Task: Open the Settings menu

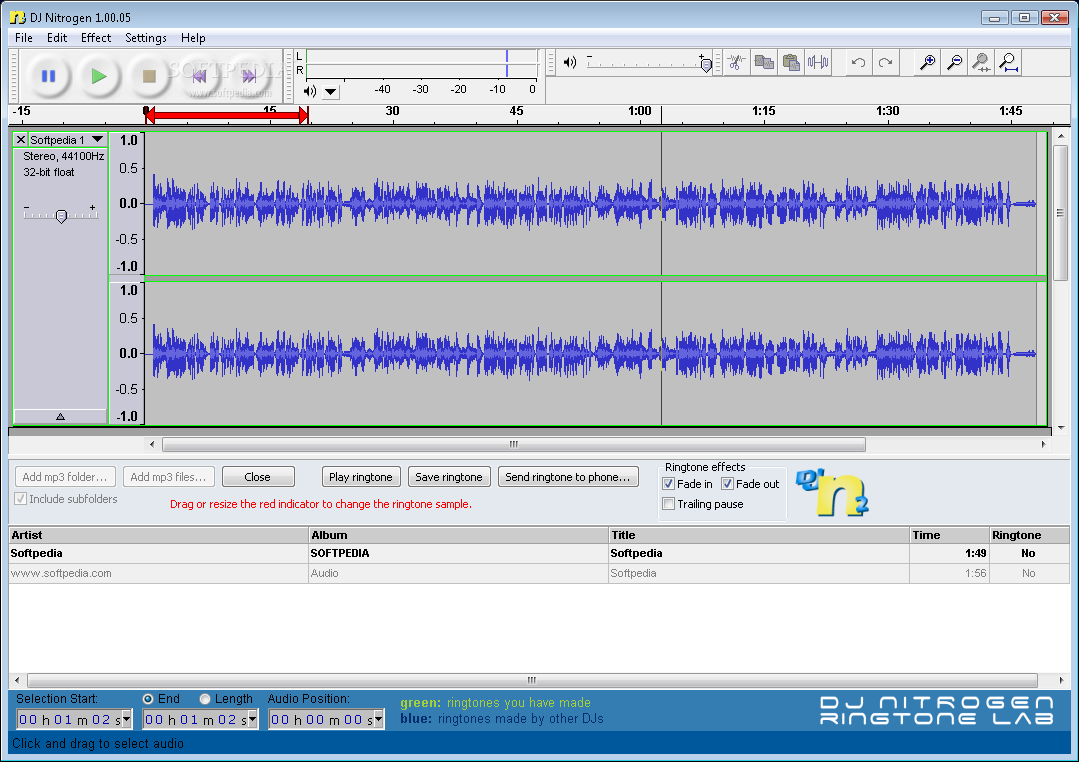Action: pyautogui.click(x=145, y=38)
